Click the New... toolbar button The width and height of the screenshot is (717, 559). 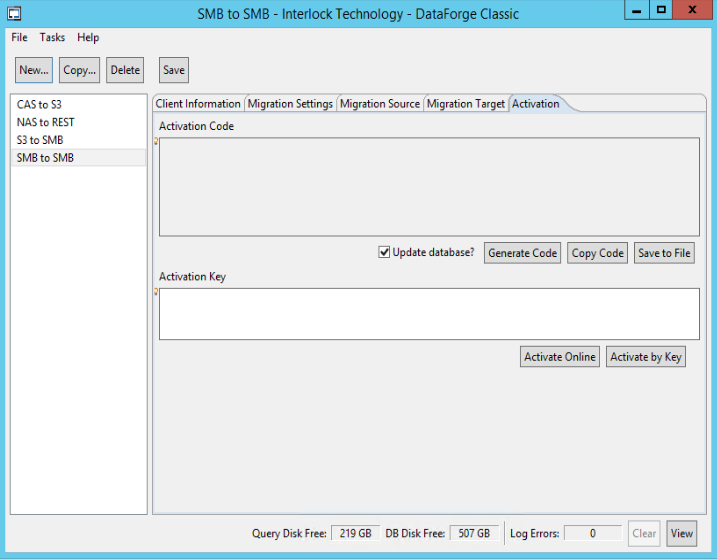pyautogui.click(x=33, y=70)
